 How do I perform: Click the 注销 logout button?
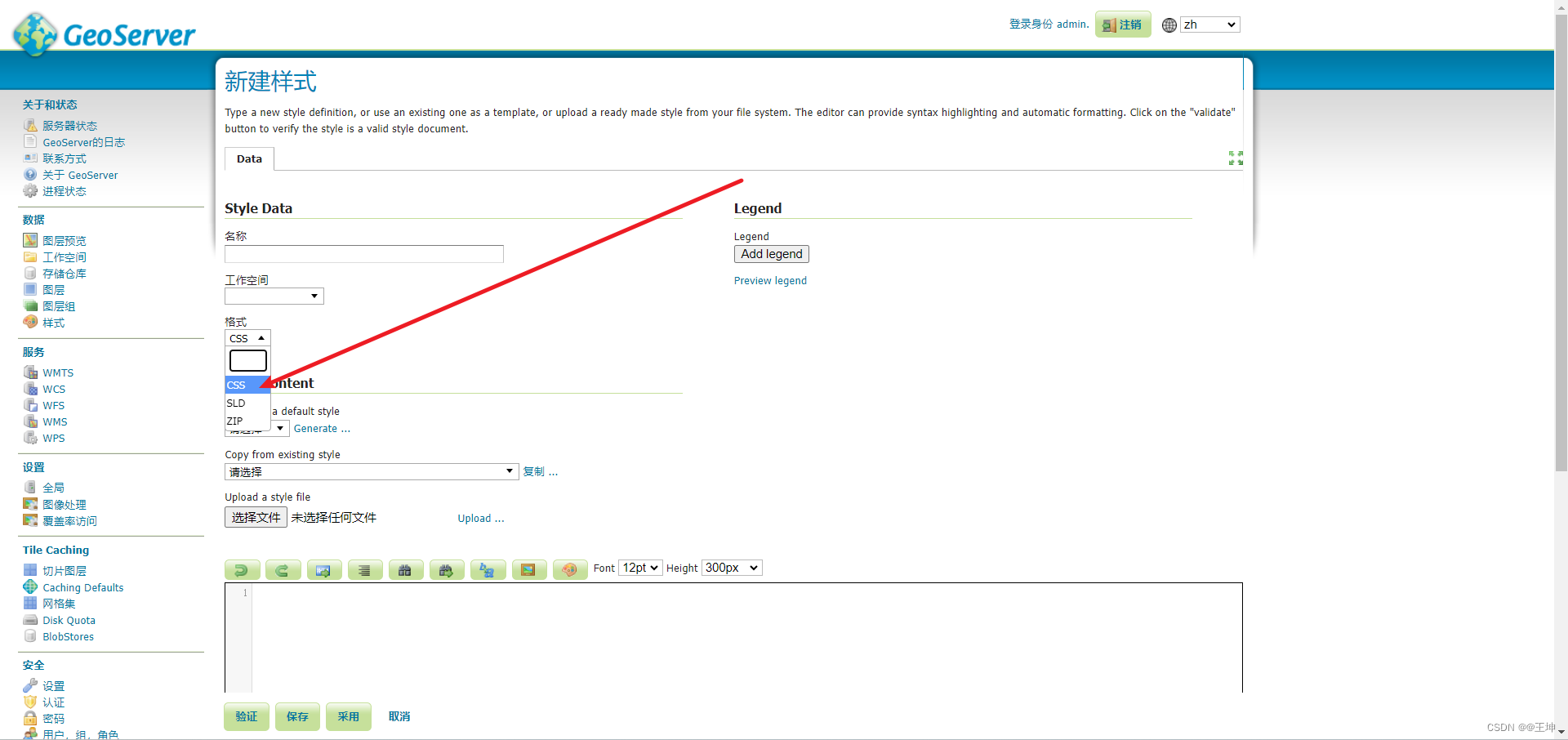coord(1123,25)
